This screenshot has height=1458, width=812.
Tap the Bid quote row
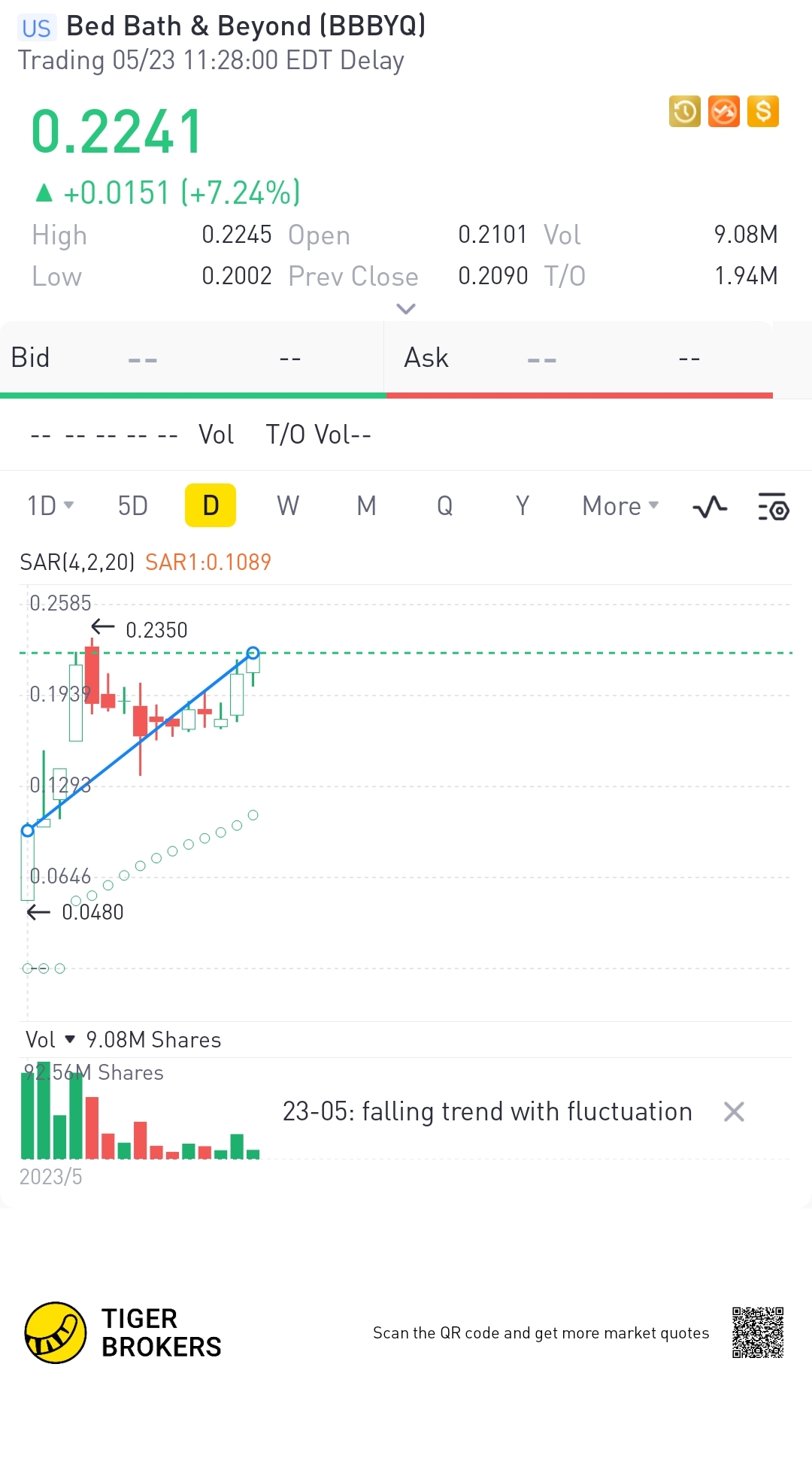pos(192,358)
